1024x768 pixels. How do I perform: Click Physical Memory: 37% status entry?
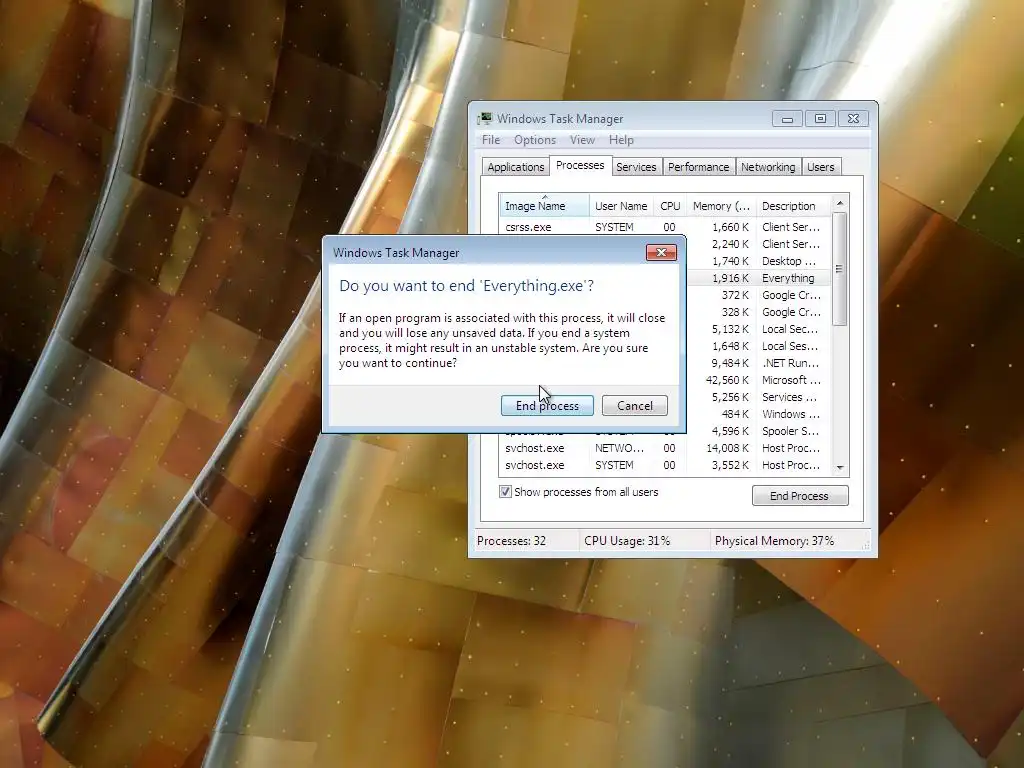(x=775, y=541)
